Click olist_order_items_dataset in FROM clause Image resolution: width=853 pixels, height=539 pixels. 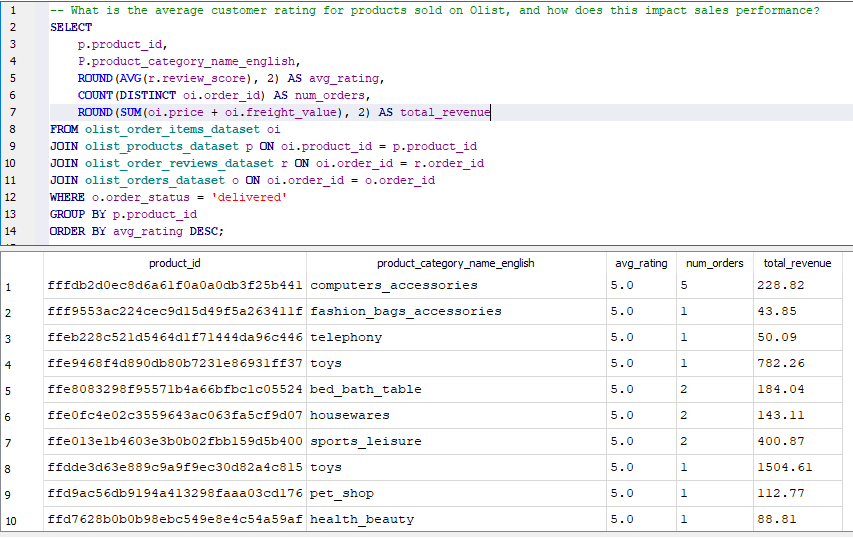172,129
